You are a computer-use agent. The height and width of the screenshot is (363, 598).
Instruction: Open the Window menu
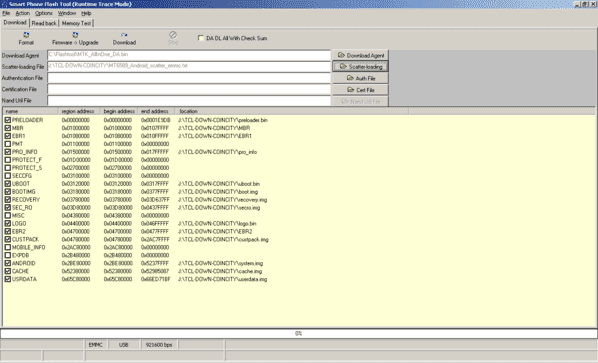tap(67, 13)
